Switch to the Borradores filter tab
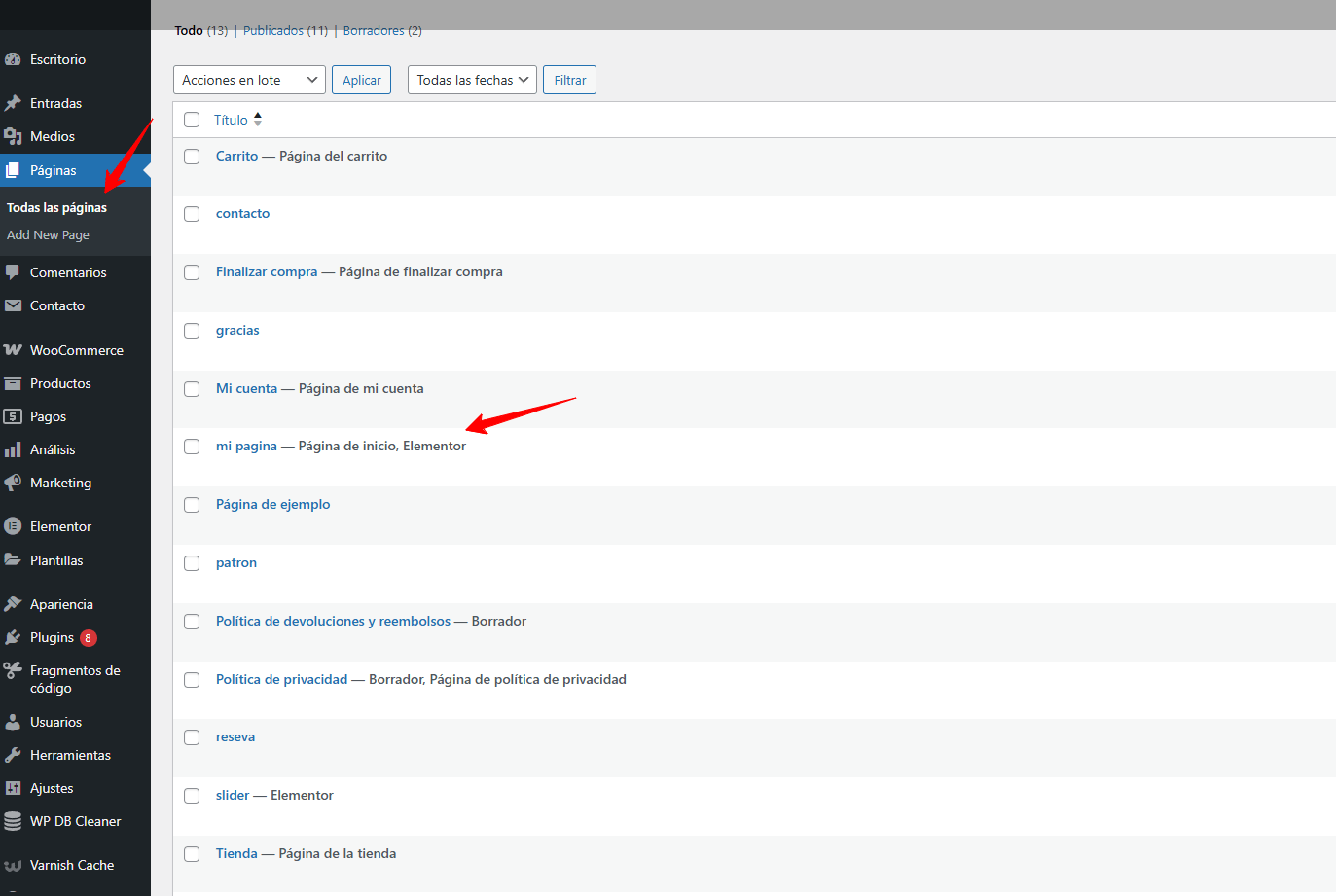Image resolution: width=1336 pixels, height=896 pixels. [373, 31]
